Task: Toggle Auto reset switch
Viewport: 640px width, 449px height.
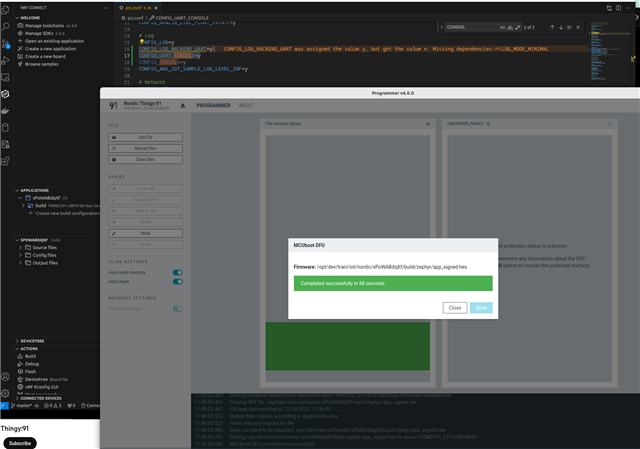Action: 178,282
